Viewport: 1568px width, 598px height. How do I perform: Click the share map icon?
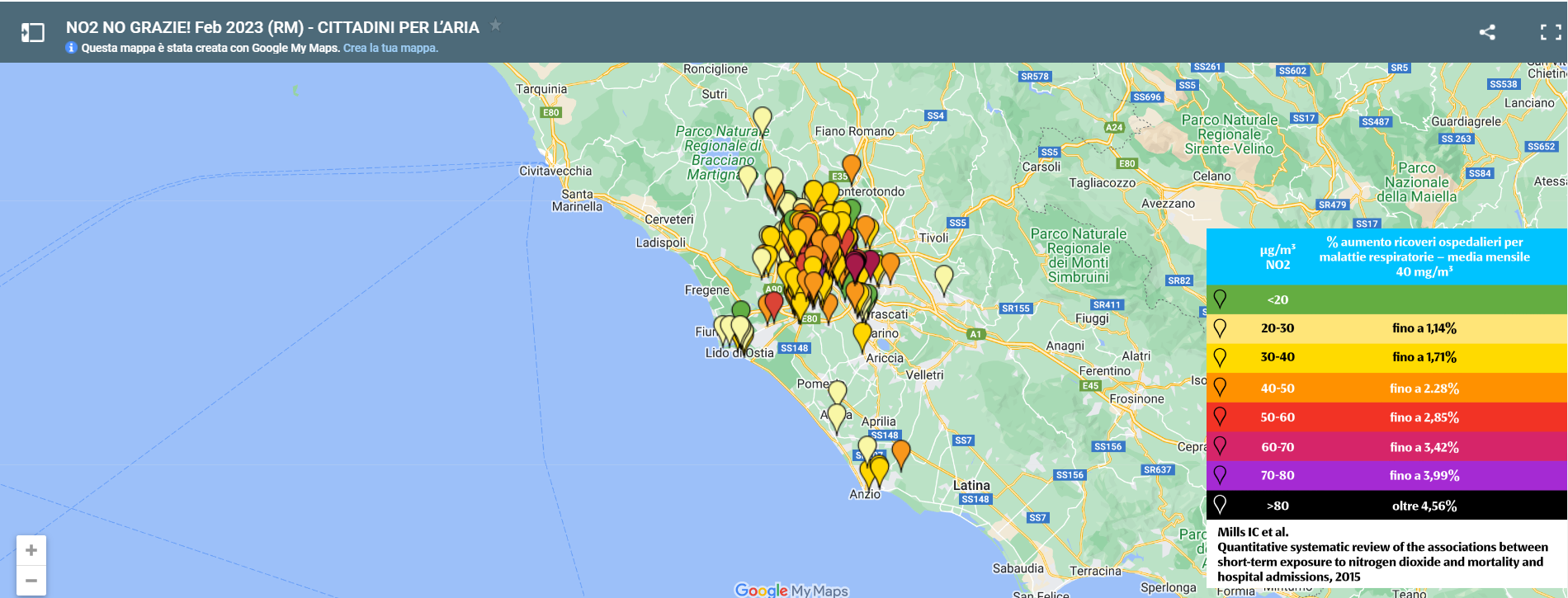[x=1487, y=32]
